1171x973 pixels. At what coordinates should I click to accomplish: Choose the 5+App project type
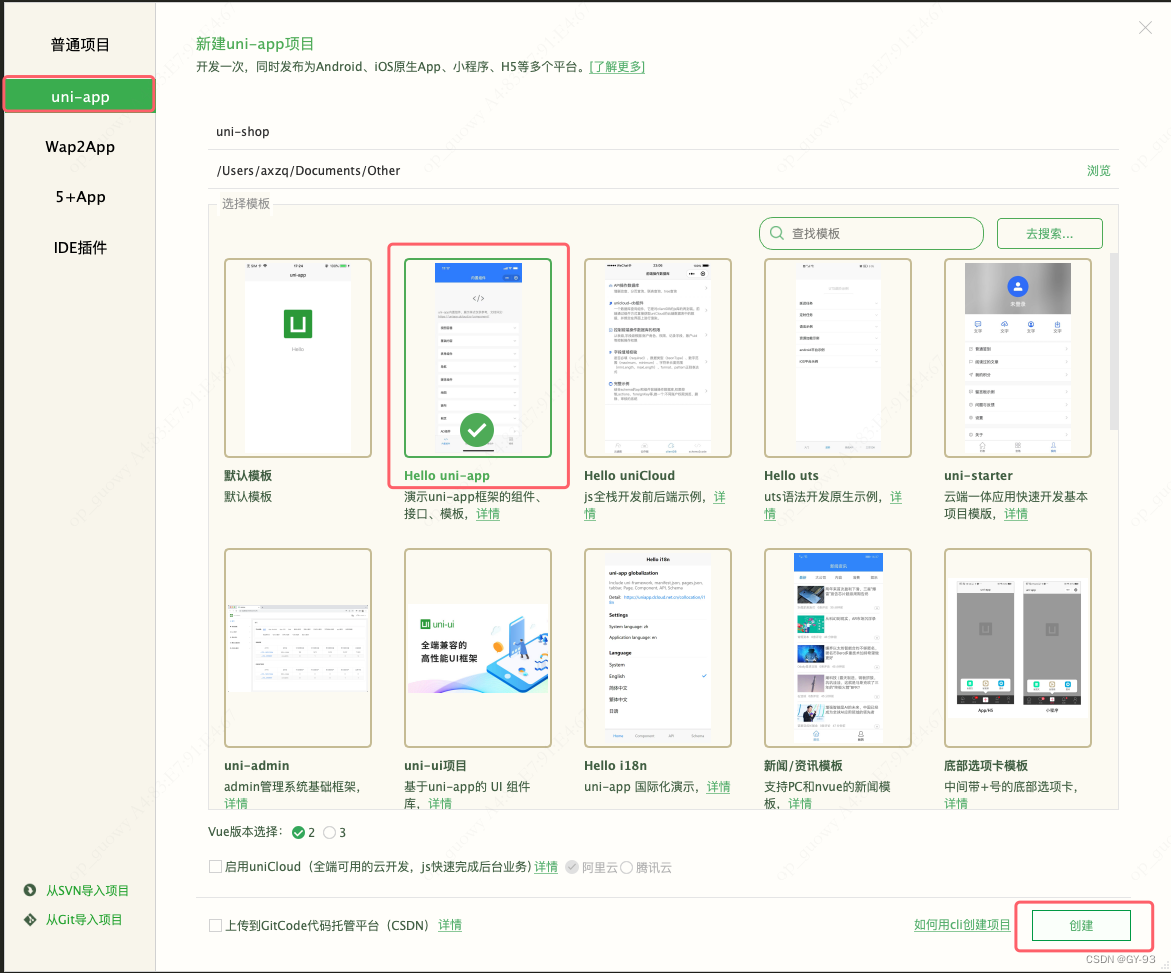80,197
